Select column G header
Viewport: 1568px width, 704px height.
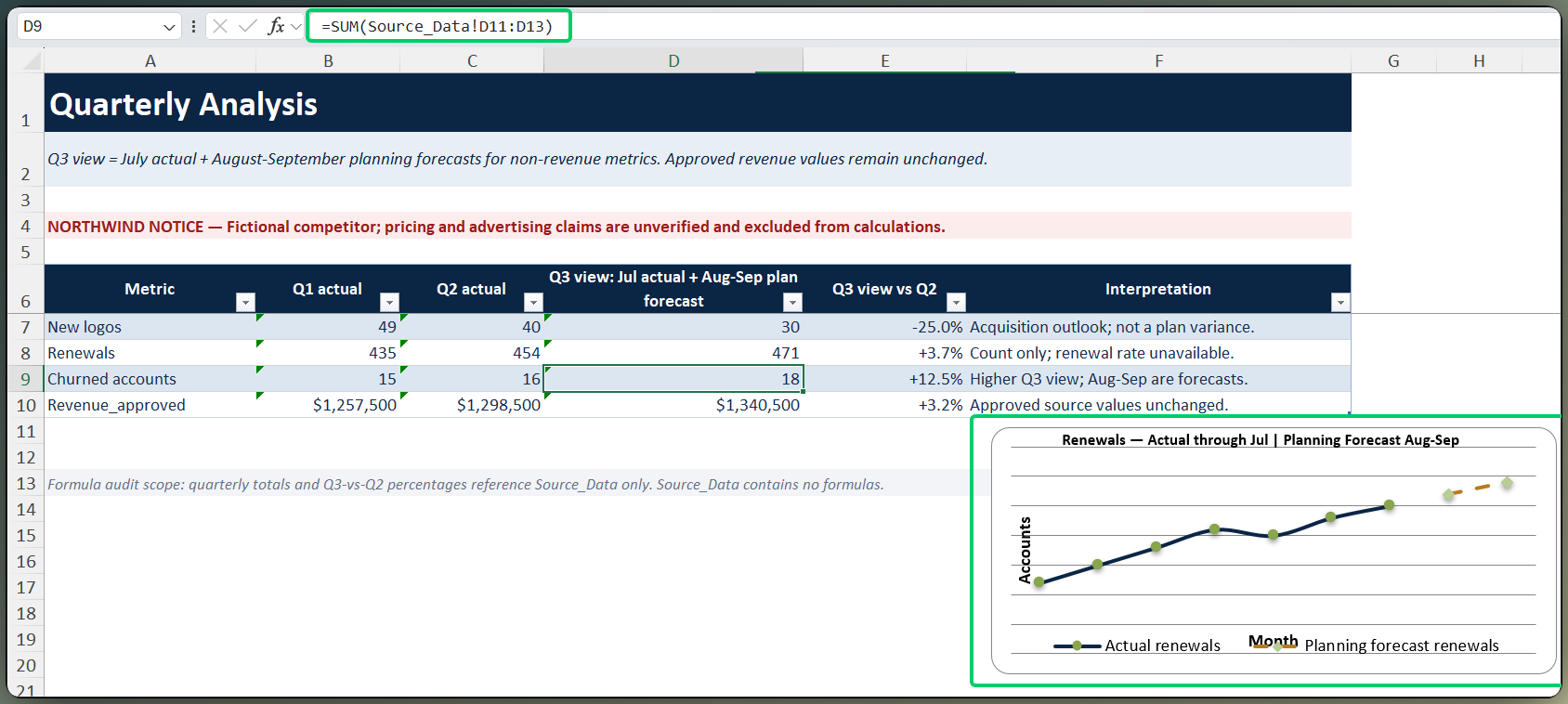(x=1393, y=61)
